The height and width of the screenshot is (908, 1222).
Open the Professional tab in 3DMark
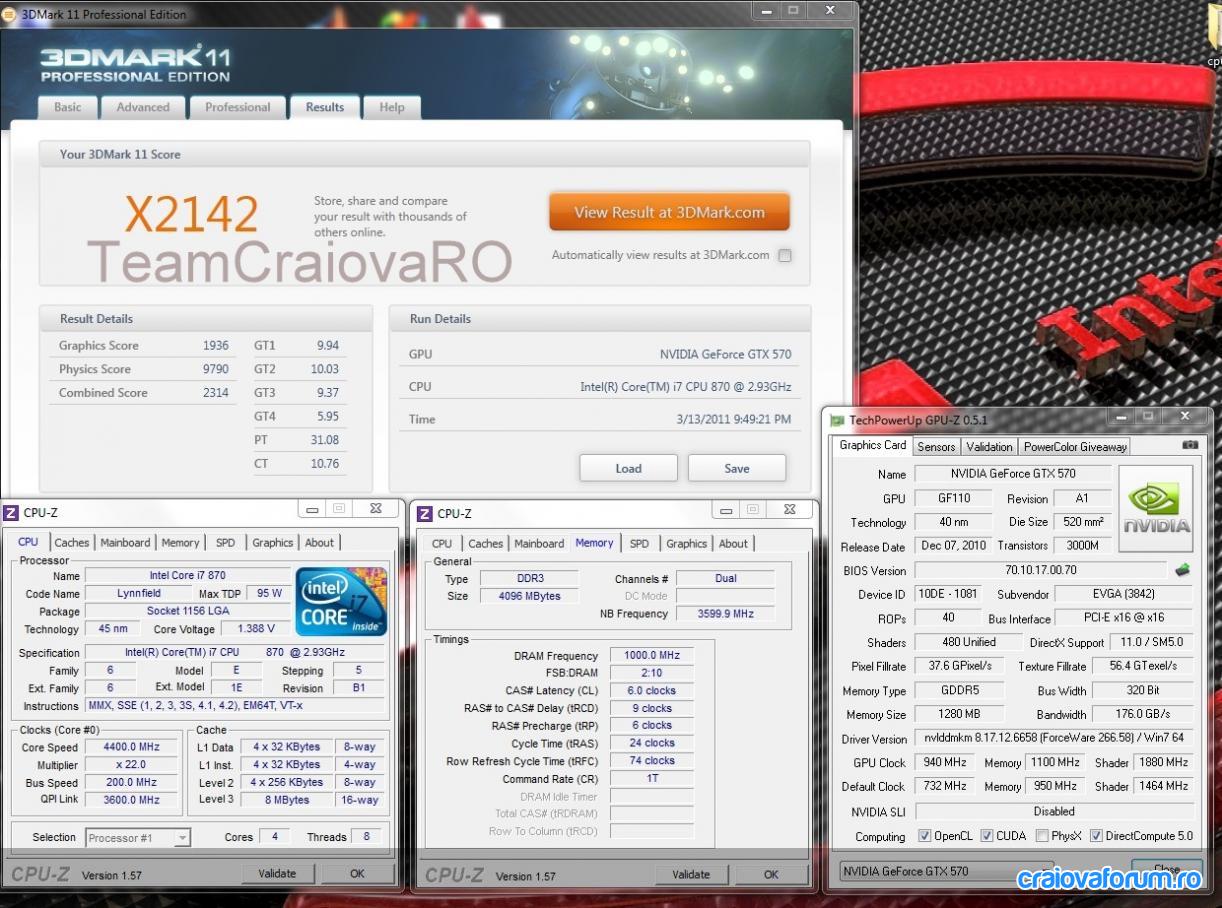tap(238, 107)
